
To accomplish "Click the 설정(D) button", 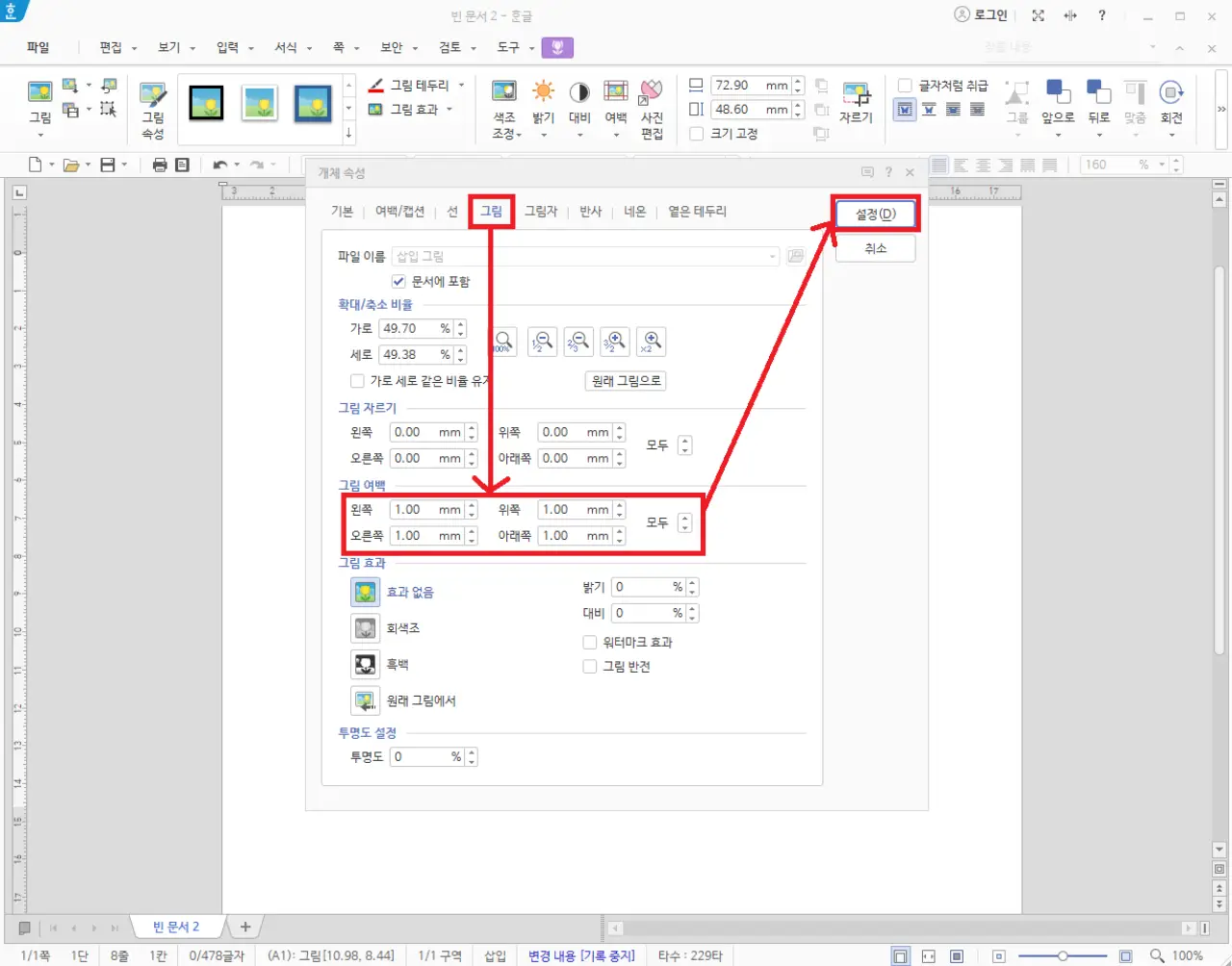I will click(x=876, y=214).
